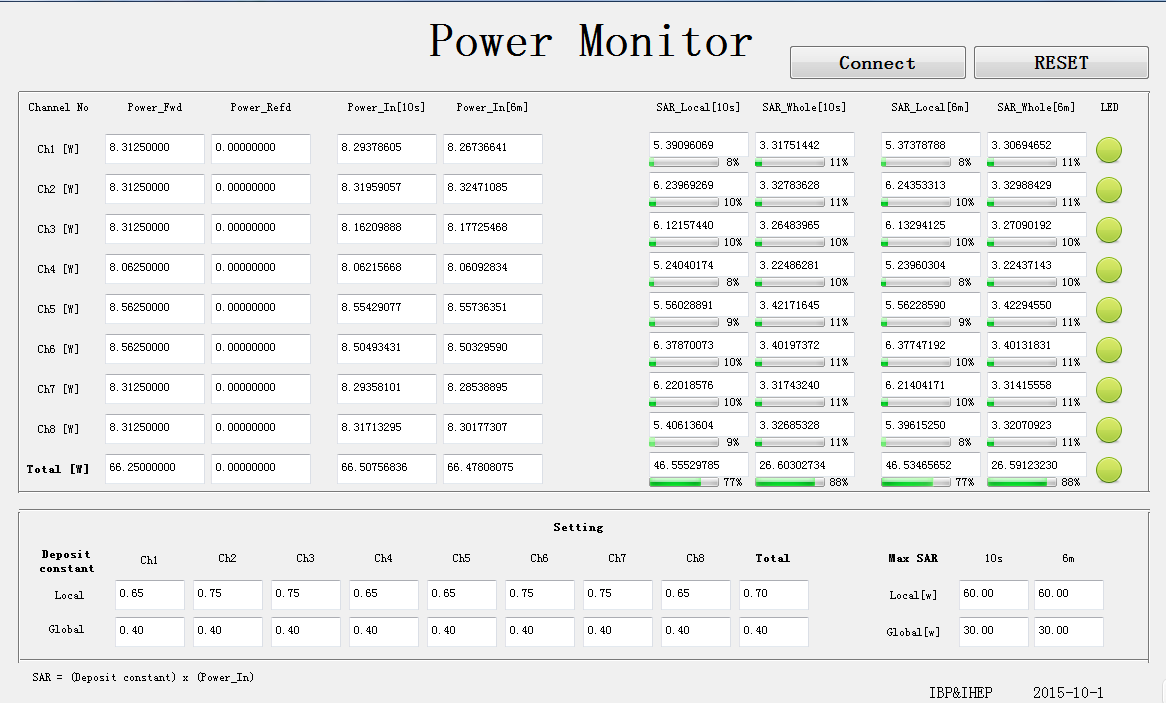Click the Ch5 Power_Refd value field
1166x703 pixels.
pos(260,308)
